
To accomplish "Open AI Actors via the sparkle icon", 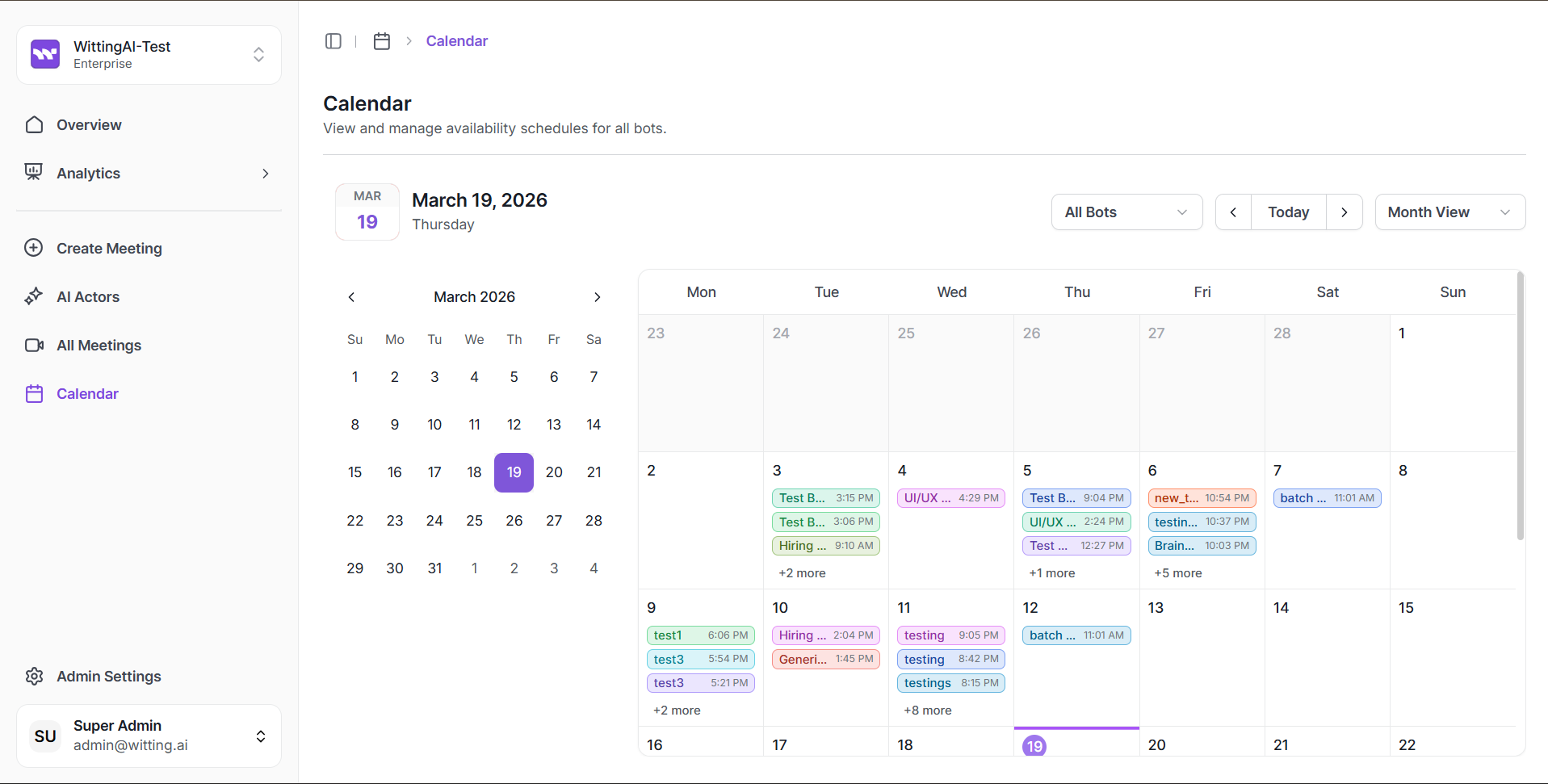I will (x=34, y=296).
